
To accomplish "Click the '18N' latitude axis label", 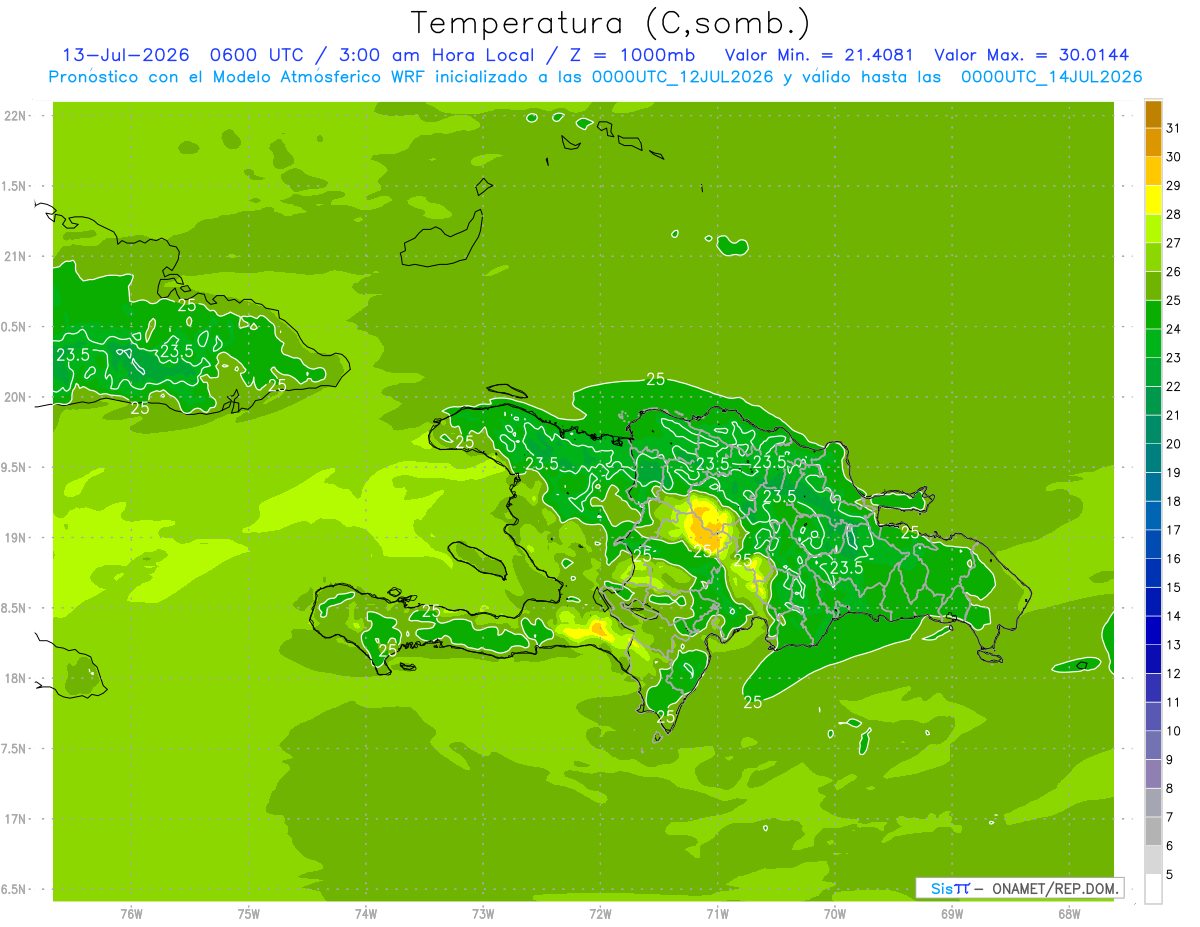I will click(16, 678).
